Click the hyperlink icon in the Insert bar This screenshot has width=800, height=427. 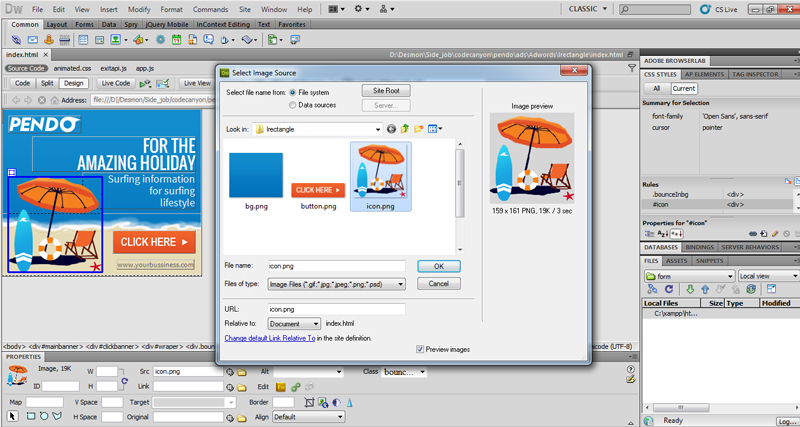coord(16,40)
